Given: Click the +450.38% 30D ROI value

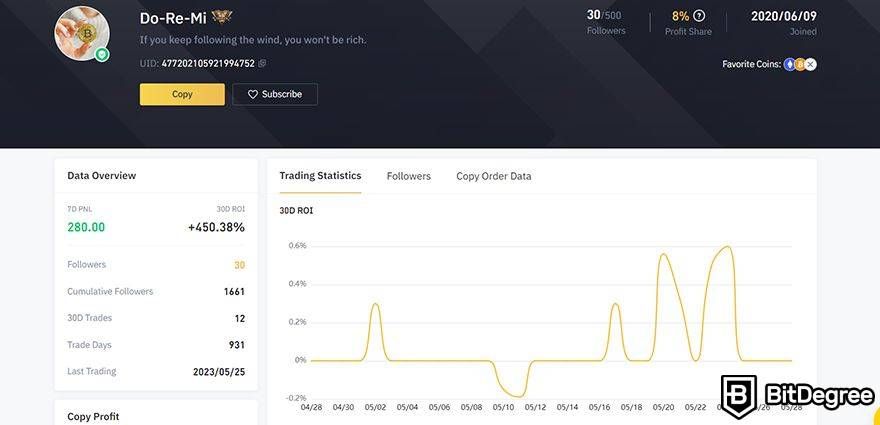Looking at the screenshot, I should tap(216, 227).
